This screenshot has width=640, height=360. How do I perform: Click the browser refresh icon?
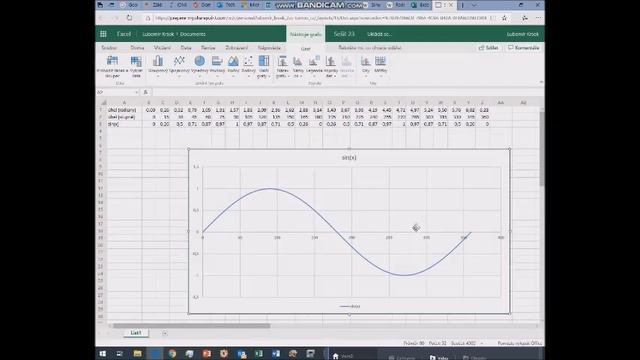129,18
